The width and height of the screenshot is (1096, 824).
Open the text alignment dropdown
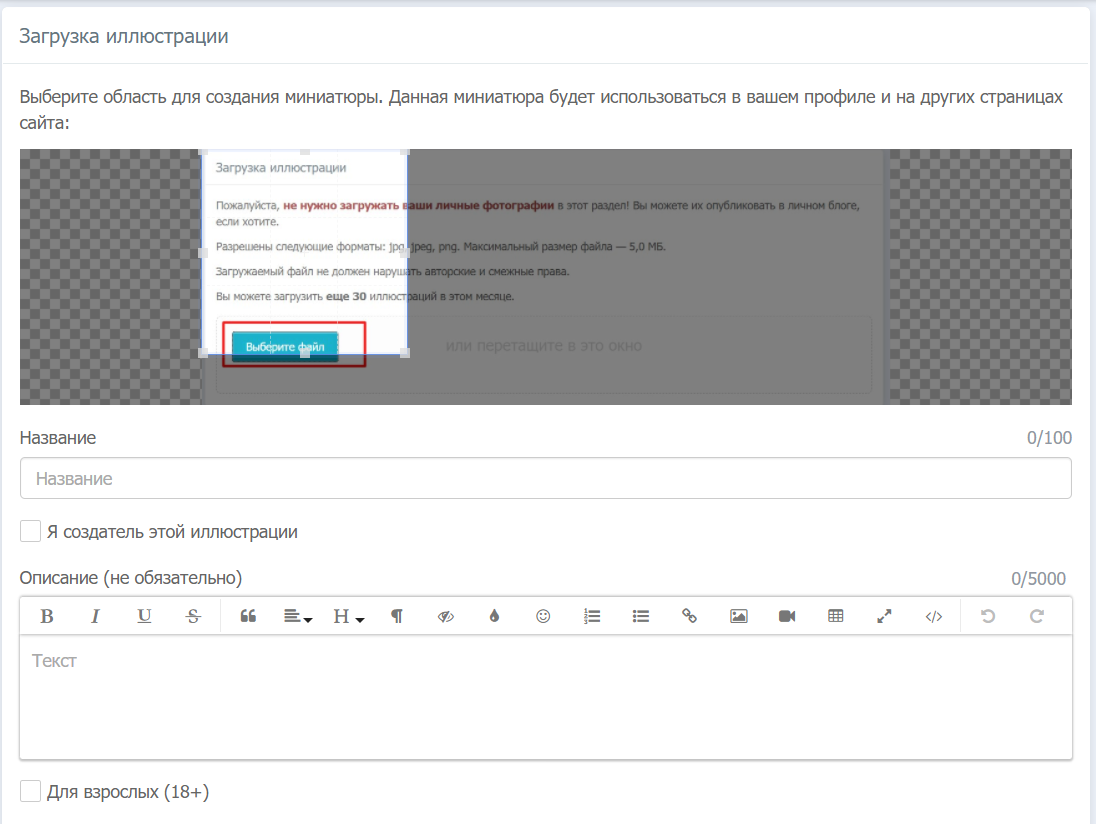pyautogui.click(x=298, y=616)
